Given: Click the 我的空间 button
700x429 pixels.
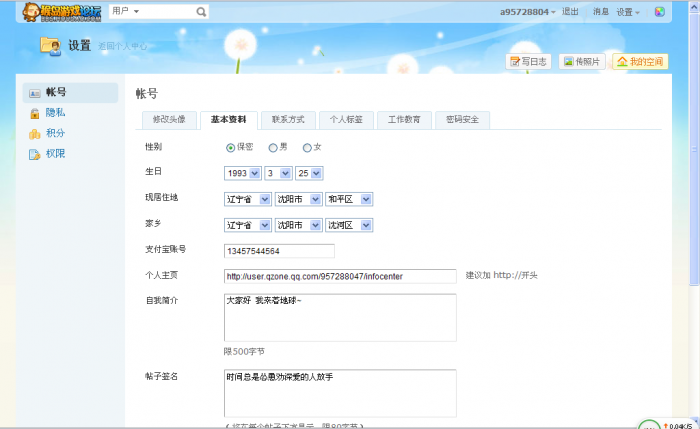Looking at the screenshot, I should click(640, 62).
